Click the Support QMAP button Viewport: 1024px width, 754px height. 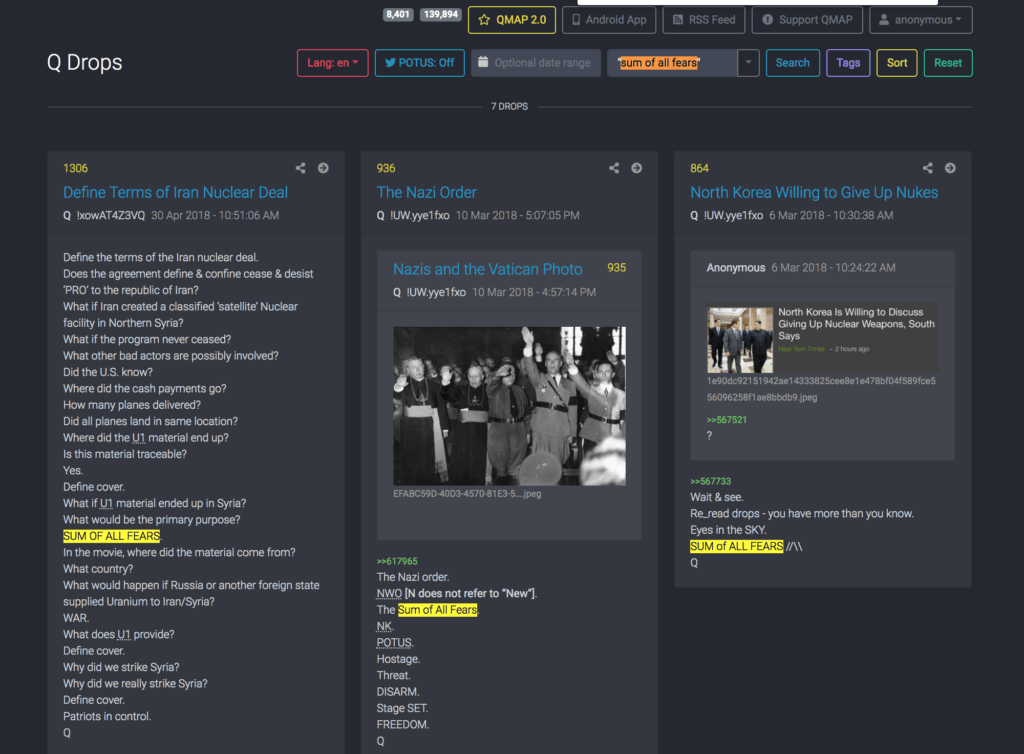click(806, 19)
